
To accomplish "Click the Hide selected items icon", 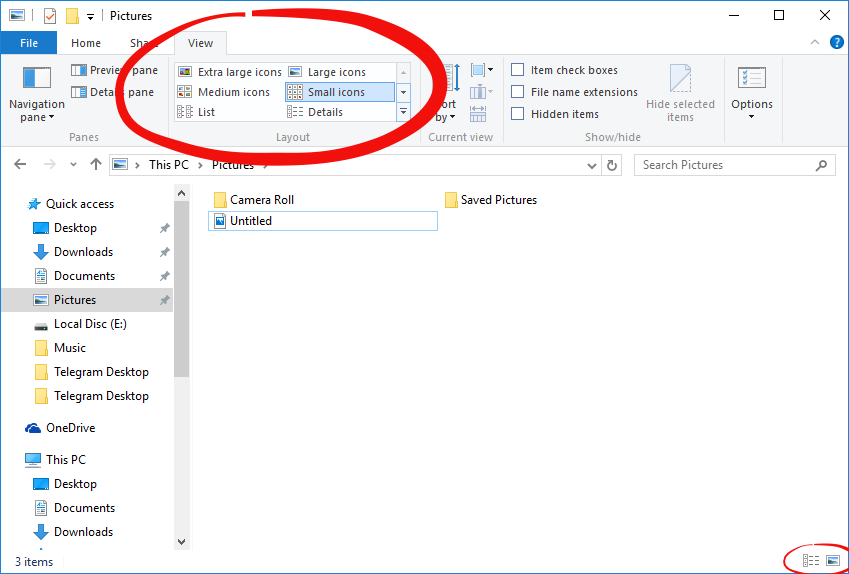I will pos(680,80).
